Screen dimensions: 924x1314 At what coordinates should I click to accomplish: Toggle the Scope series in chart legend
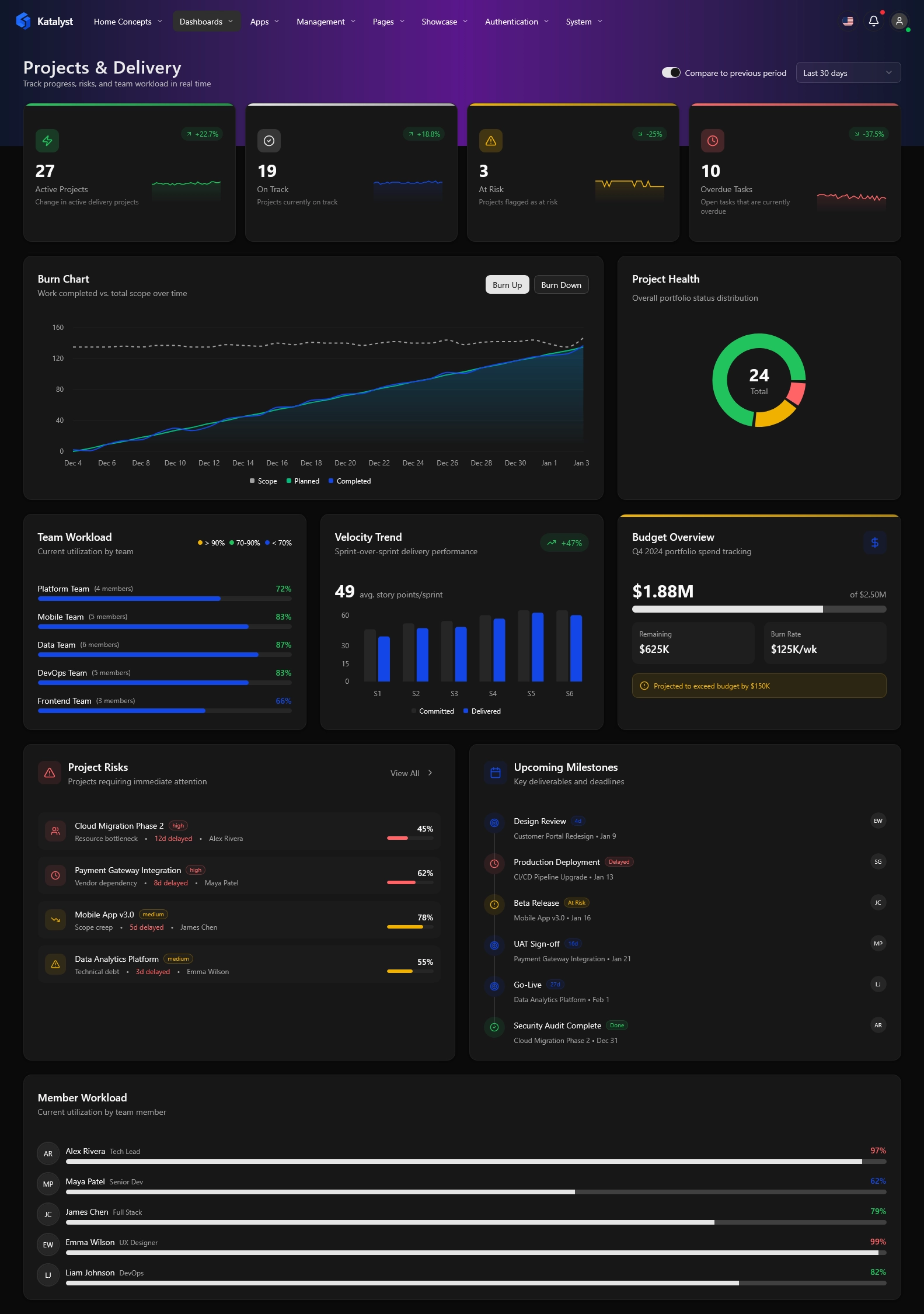263,481
